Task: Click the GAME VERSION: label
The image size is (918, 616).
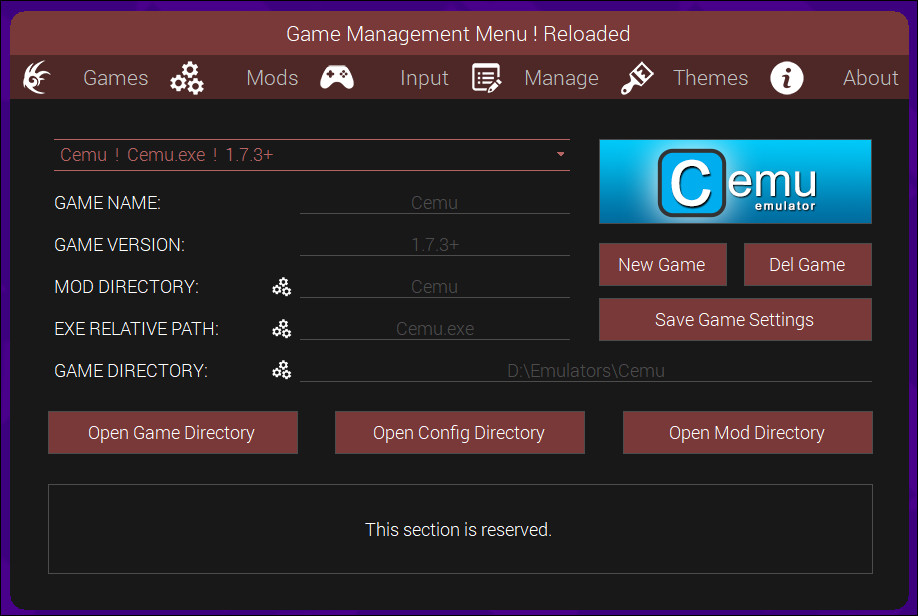Action: (119, 245)
